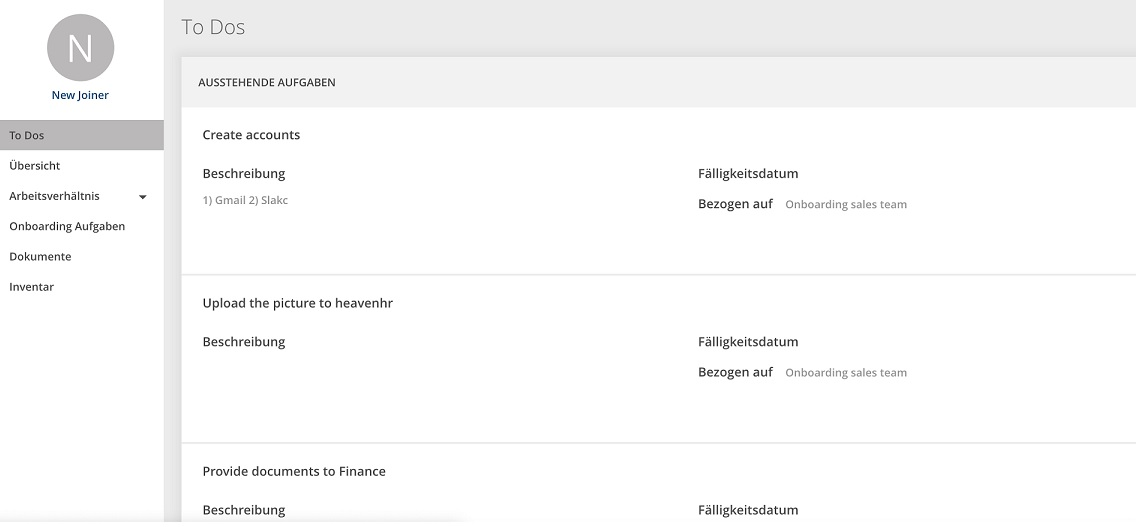Open the New Joiner profile name link
Viewport: 1136px width, 527px height.
click(80, 95)
